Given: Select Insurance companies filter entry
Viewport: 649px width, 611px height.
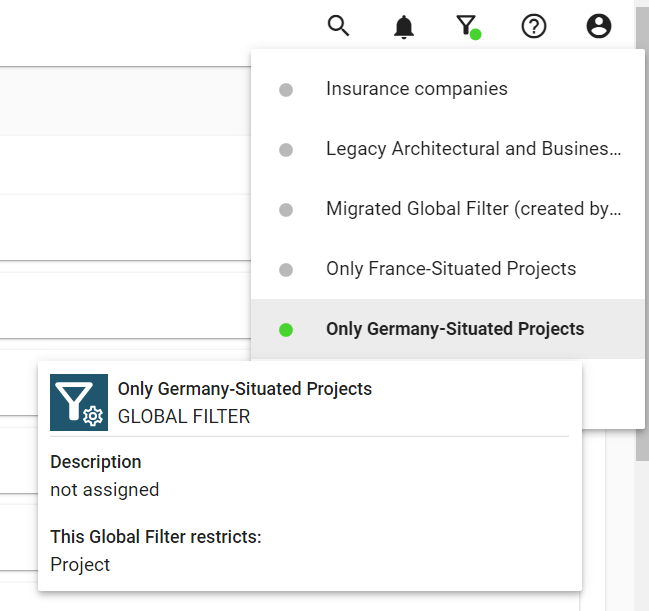Looking at the screenshot, I should pyautogui.click(x=416, y=89).
